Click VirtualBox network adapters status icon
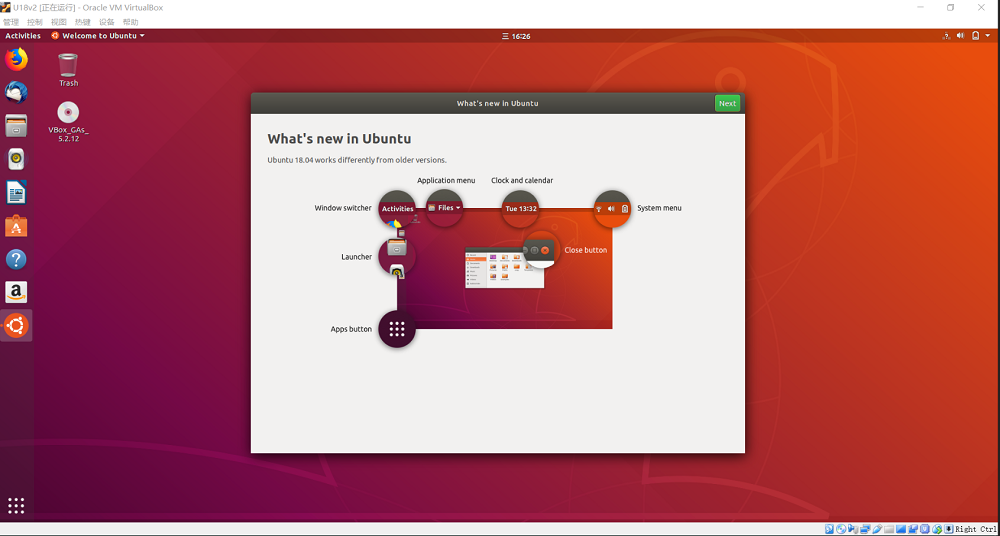1000x536 pixels. tap(865, 529)
